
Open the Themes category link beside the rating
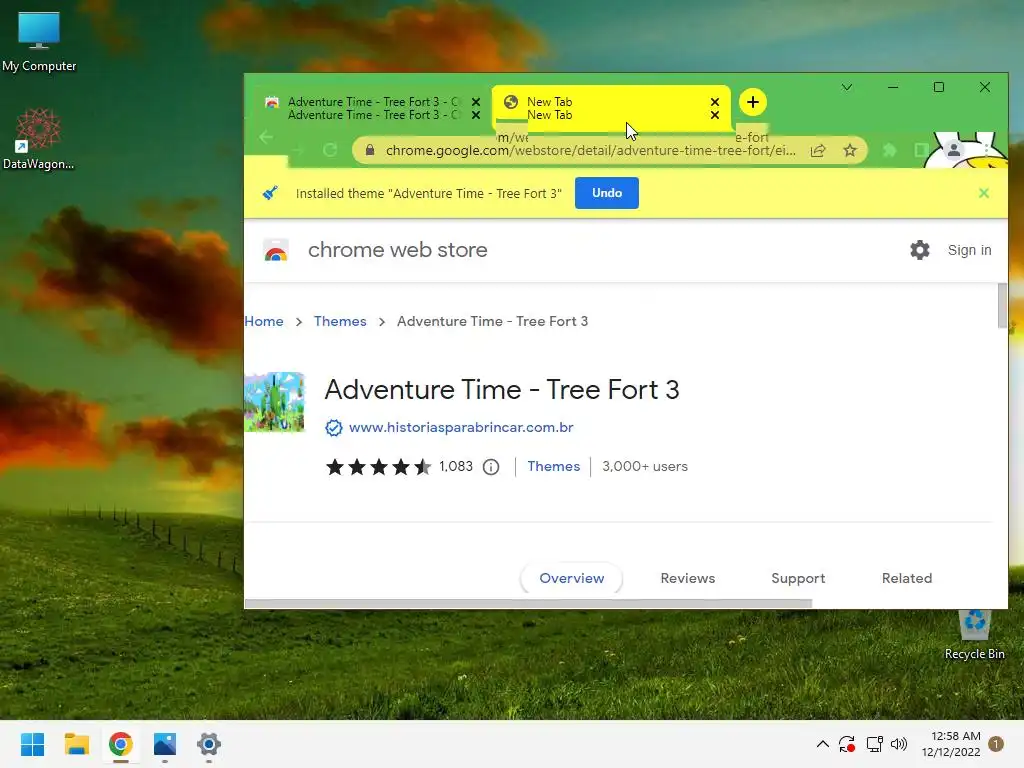(x=554, y=466)
